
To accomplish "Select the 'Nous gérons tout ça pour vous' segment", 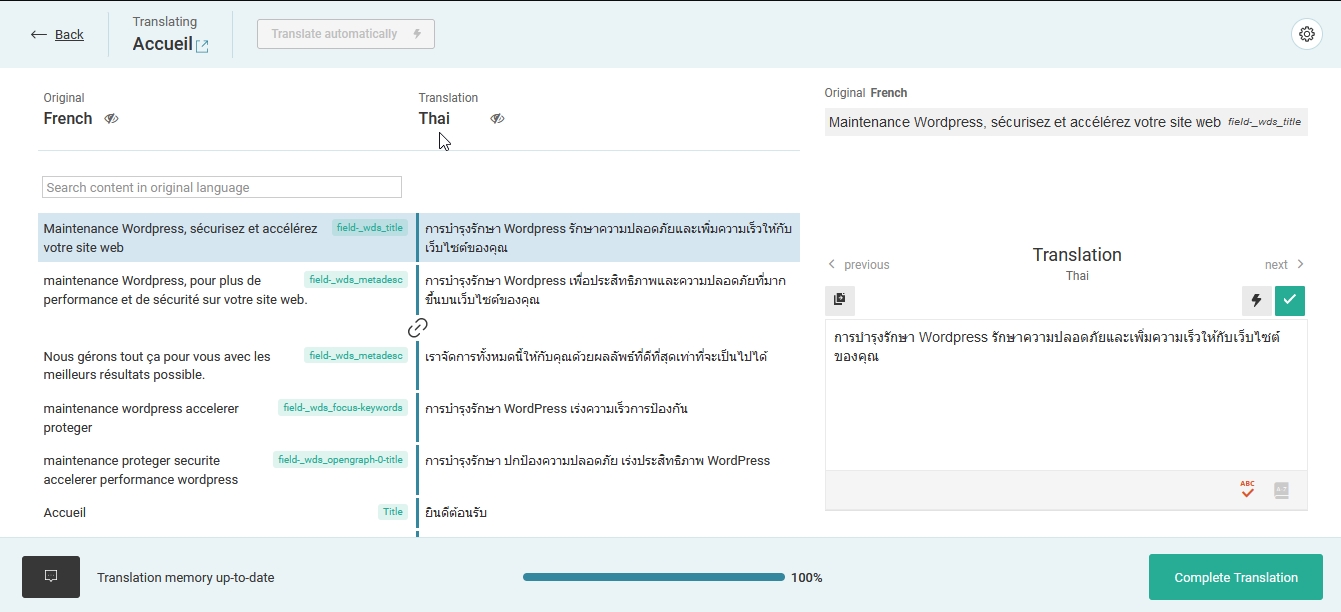I will [x=157, y=366].
